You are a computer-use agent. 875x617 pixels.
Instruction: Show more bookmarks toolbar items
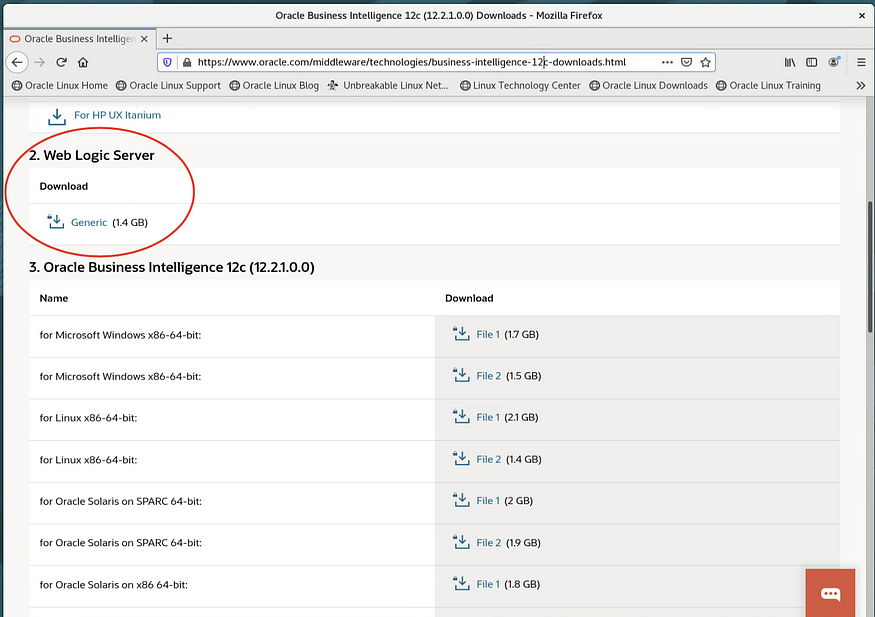[860, 85]
